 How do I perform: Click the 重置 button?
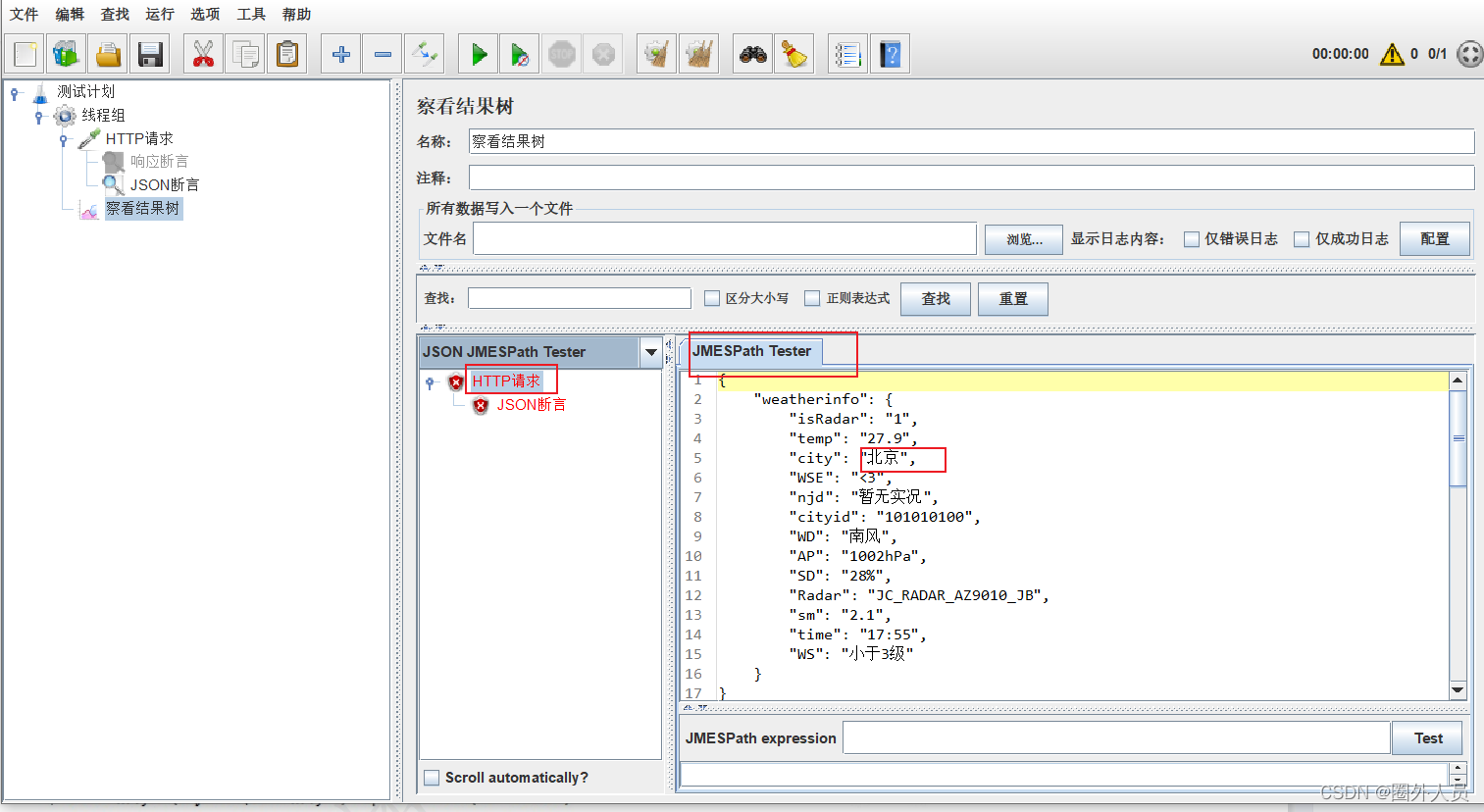click(1013, 299)
